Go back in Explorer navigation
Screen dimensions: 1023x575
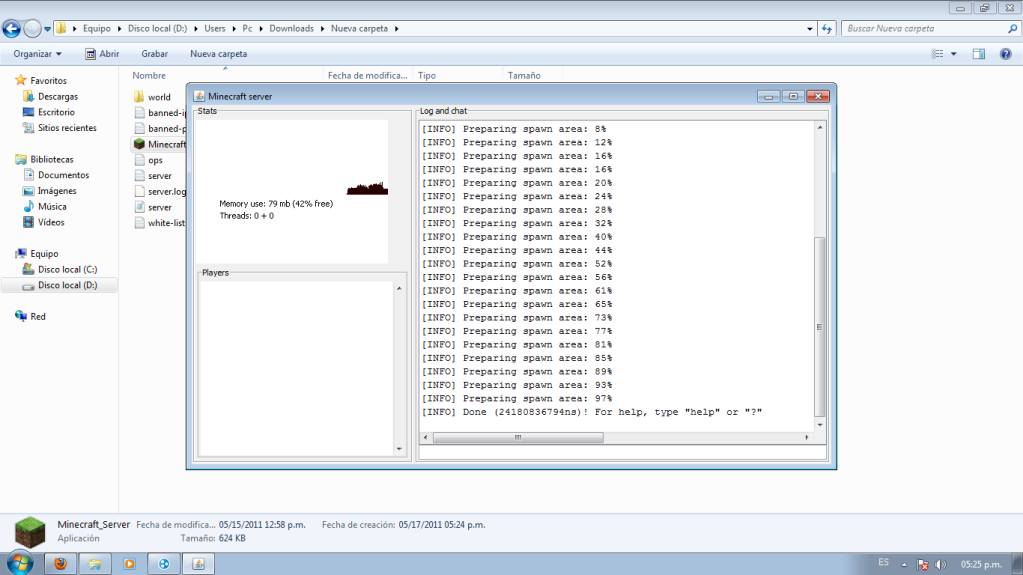click(x=11, y=29)
